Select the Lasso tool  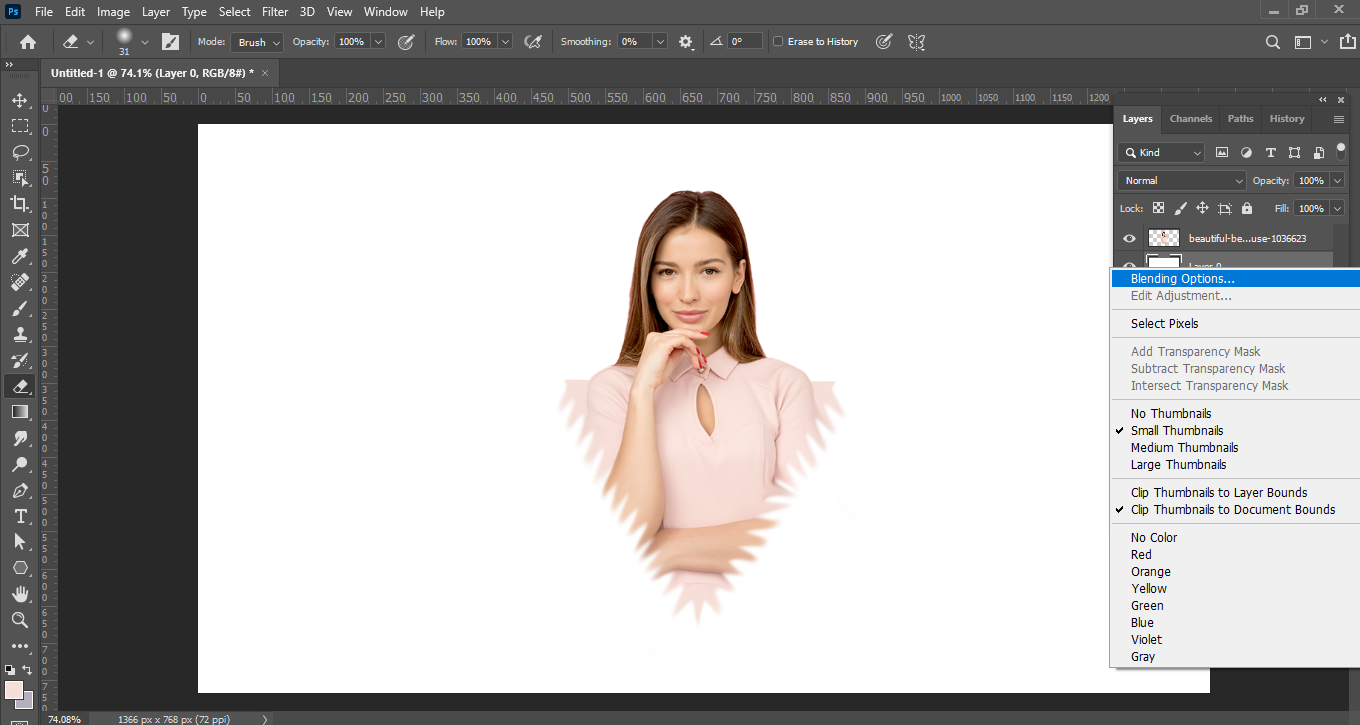[x=19, y=152]
